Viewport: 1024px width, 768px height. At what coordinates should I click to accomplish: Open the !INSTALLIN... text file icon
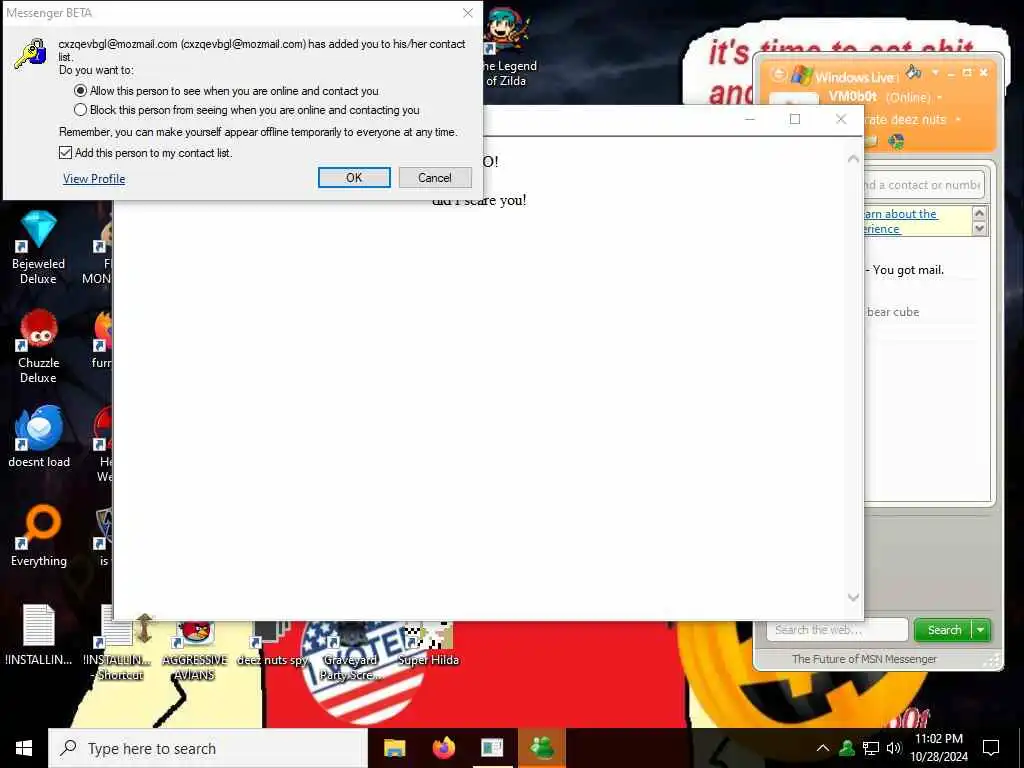click(39, 635)
